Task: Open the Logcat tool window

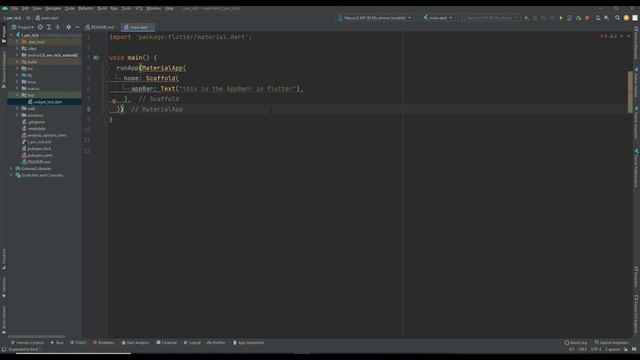Action: coord(192,343)
